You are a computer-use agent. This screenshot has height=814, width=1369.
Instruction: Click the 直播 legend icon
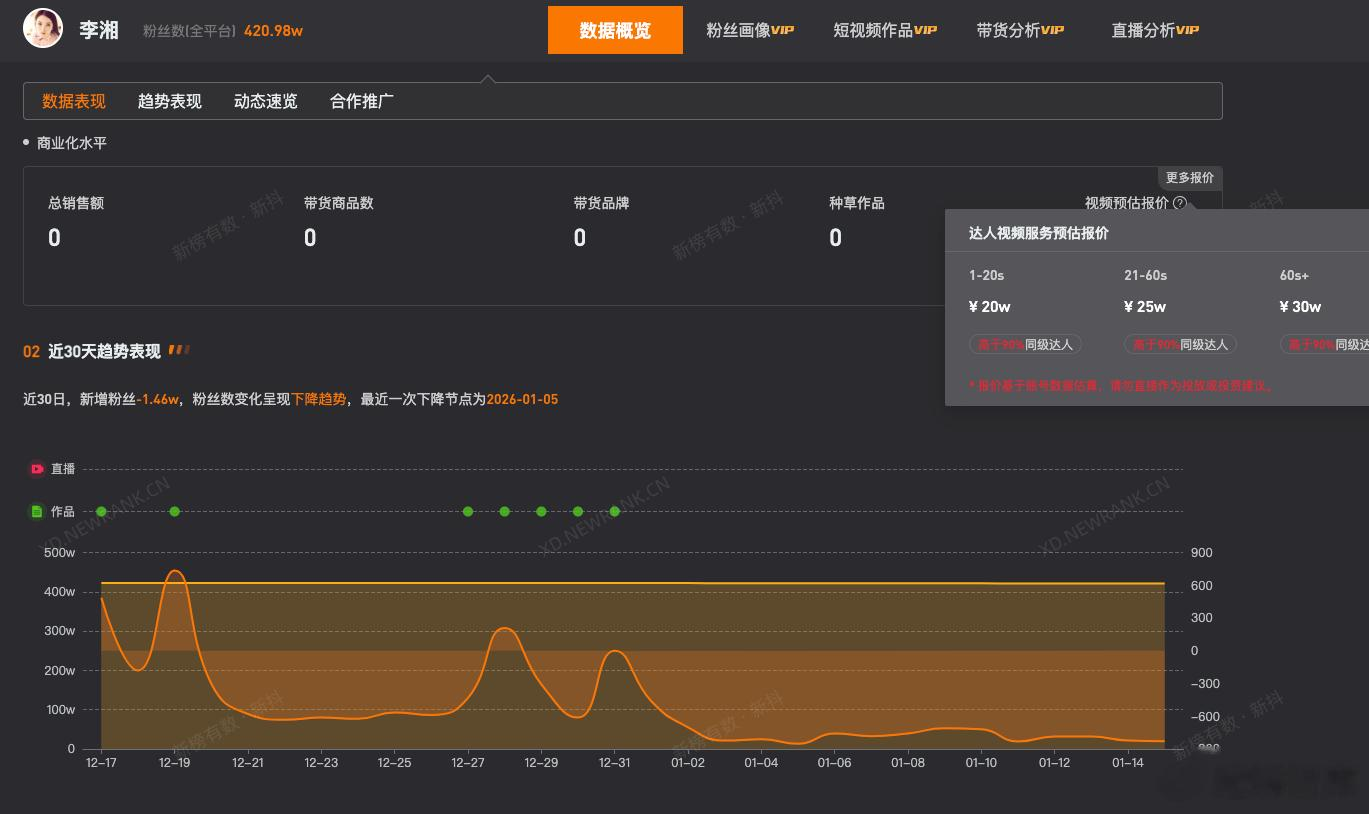pyautogui.click(x=37, y=469)
